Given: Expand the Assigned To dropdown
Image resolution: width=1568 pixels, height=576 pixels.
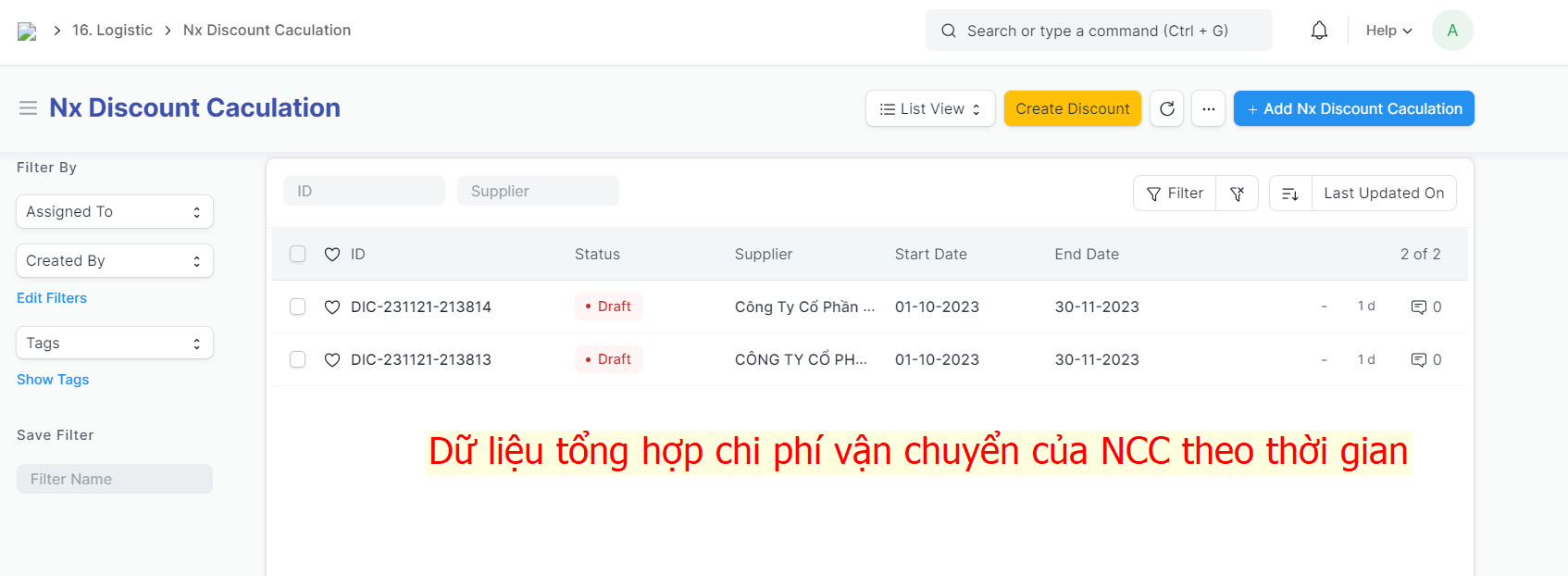Looking at the screenshot, I should point(115,211).
